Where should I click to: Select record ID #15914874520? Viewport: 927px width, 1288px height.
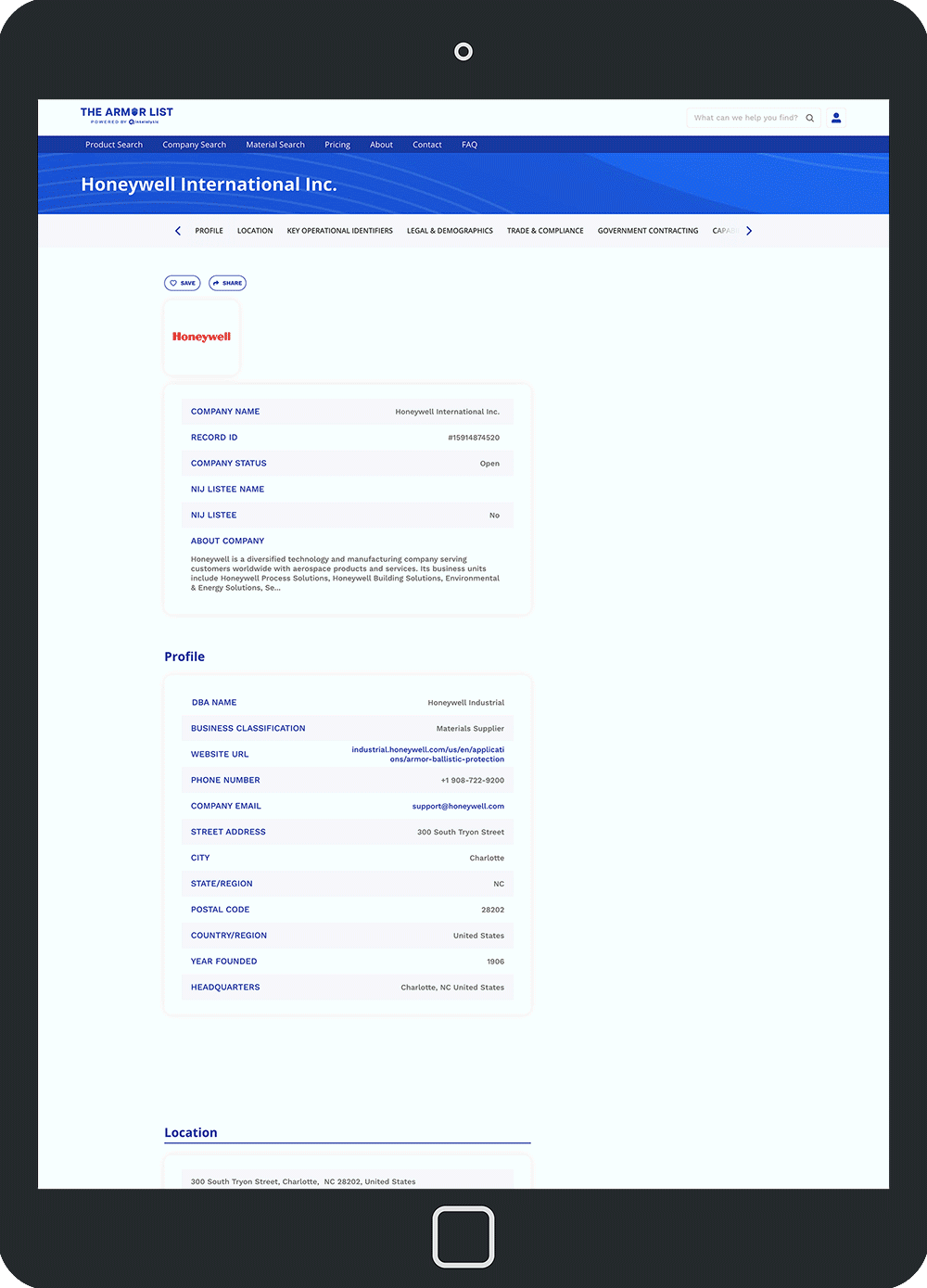(x=474, y=438)
